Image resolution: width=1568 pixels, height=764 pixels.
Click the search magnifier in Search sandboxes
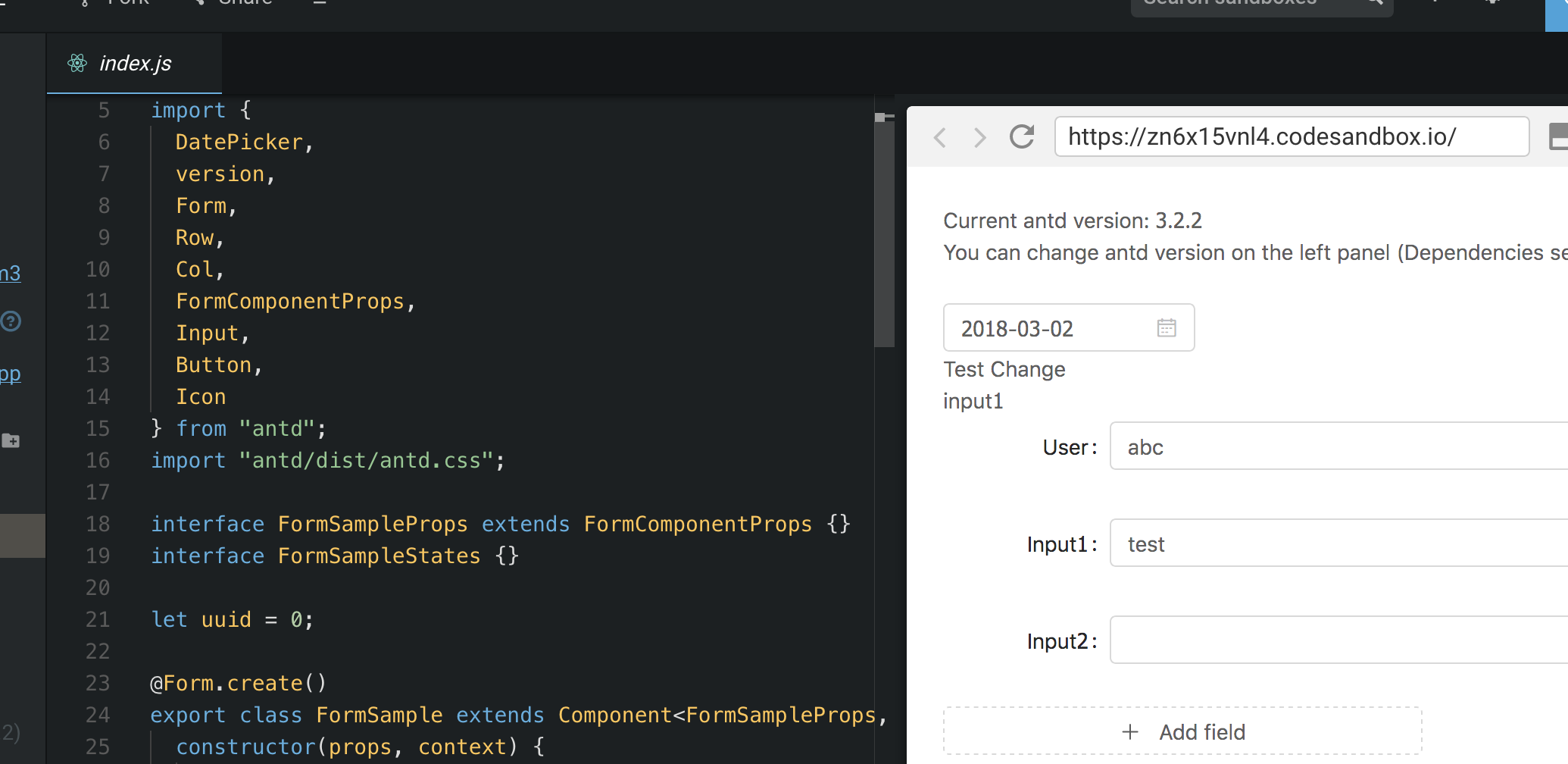pyautogui.click(x=1373, y=2)
